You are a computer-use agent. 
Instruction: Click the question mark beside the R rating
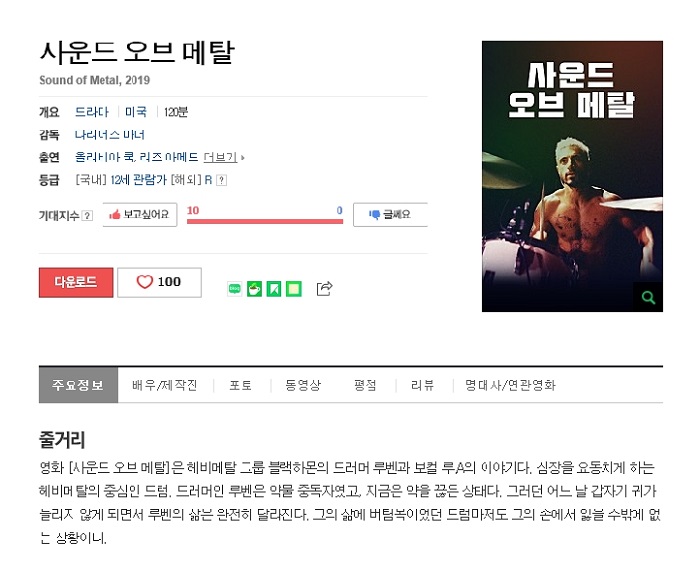tap(221, 180)
